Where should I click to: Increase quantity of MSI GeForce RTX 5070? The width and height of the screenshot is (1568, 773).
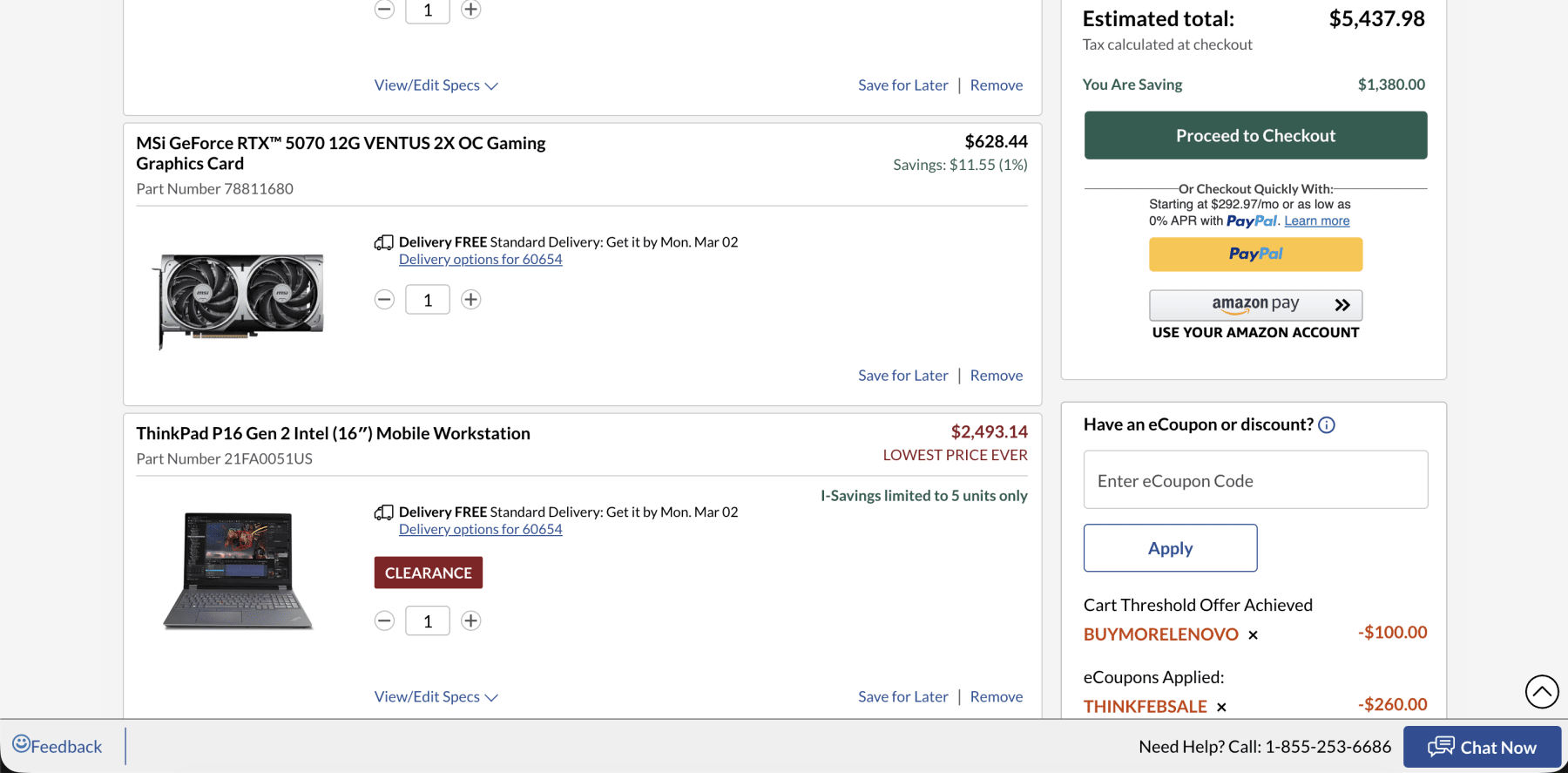(x=471, y=300)
